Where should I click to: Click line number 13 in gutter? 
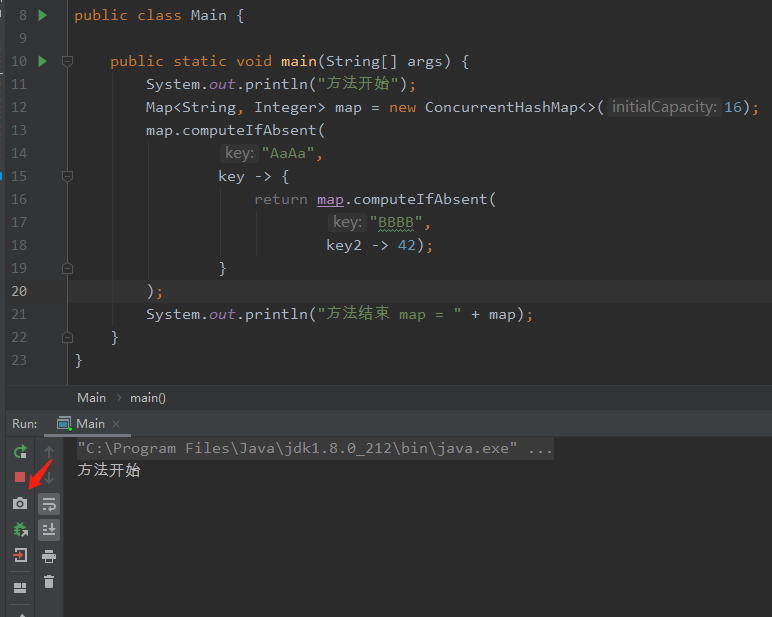click(19, 130)
